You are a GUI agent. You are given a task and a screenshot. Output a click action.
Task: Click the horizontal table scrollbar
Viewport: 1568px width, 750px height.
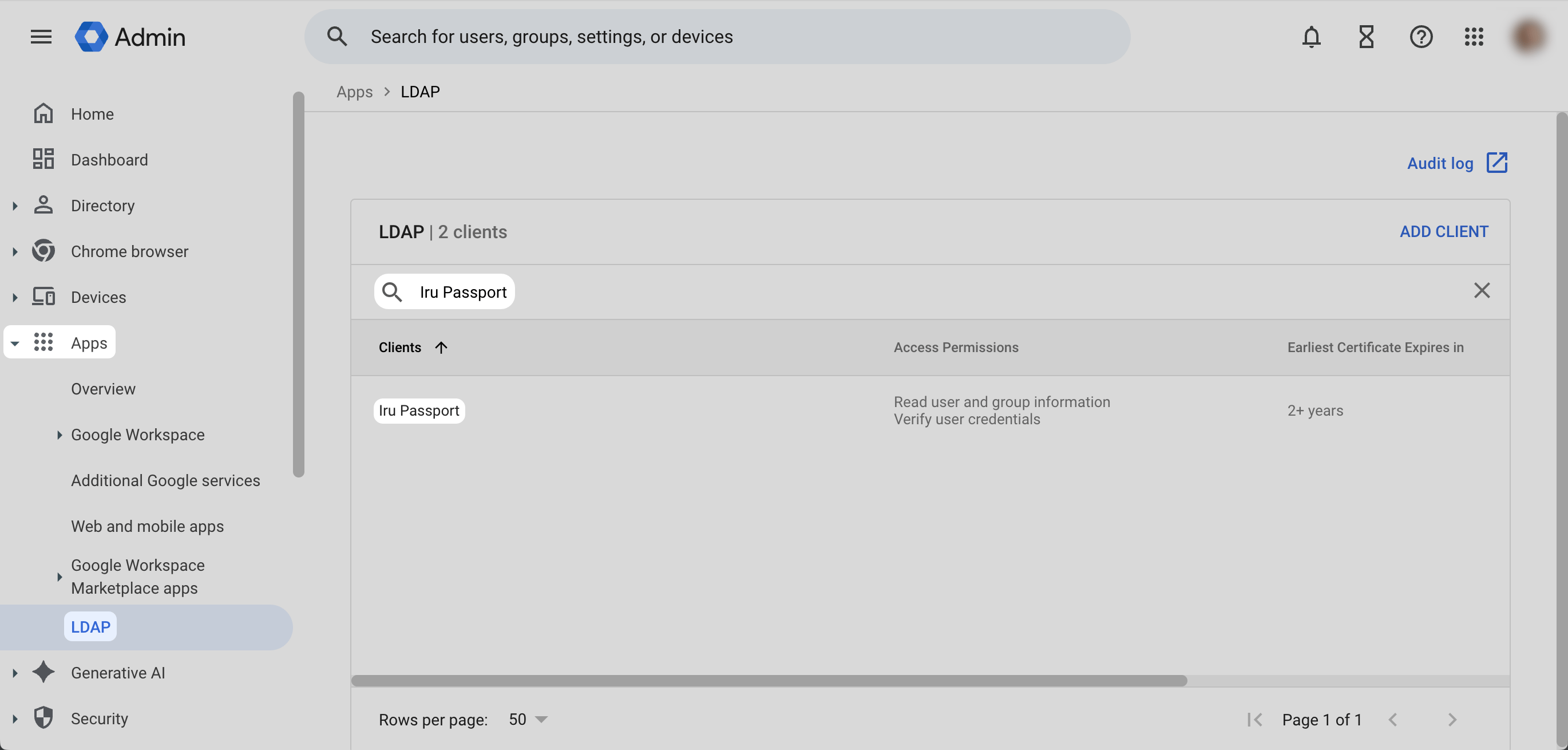pyautogui.click(x=769, y=680)
